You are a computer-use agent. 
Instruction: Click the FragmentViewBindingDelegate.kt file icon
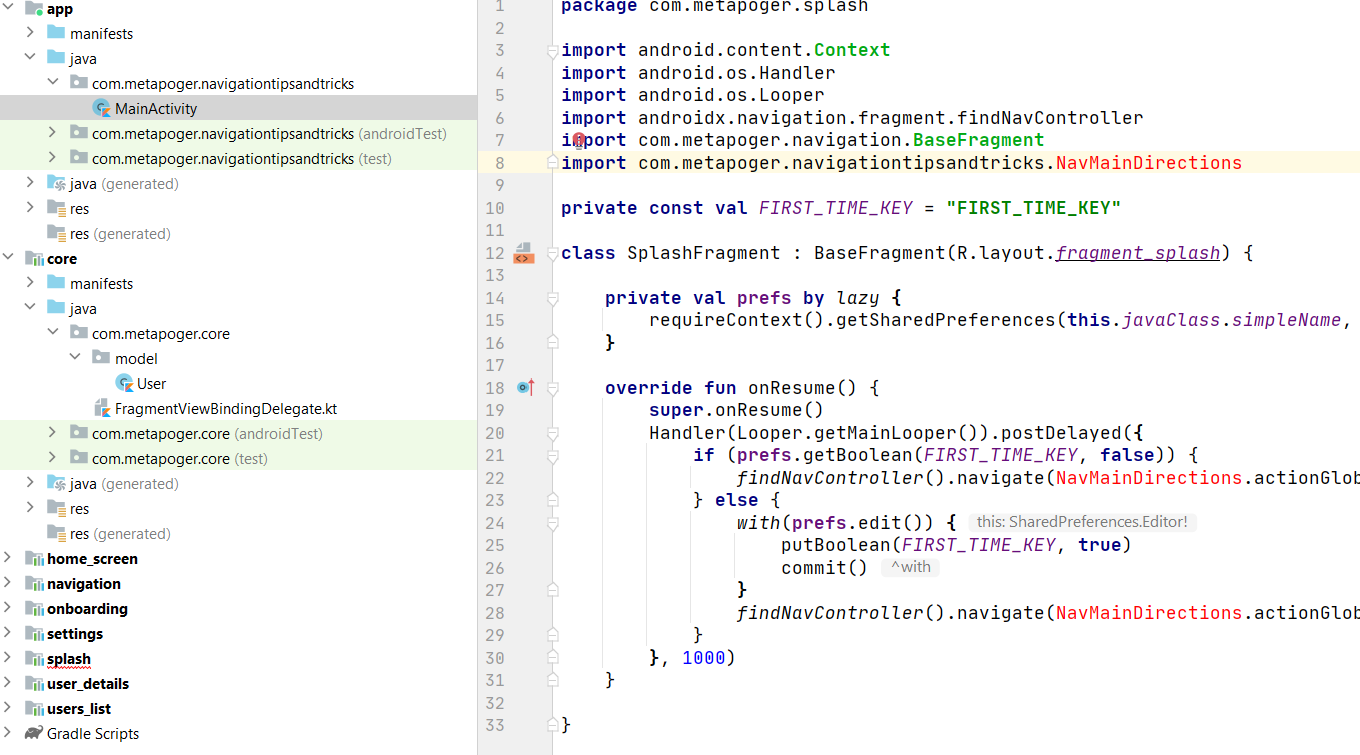point(101,408)
